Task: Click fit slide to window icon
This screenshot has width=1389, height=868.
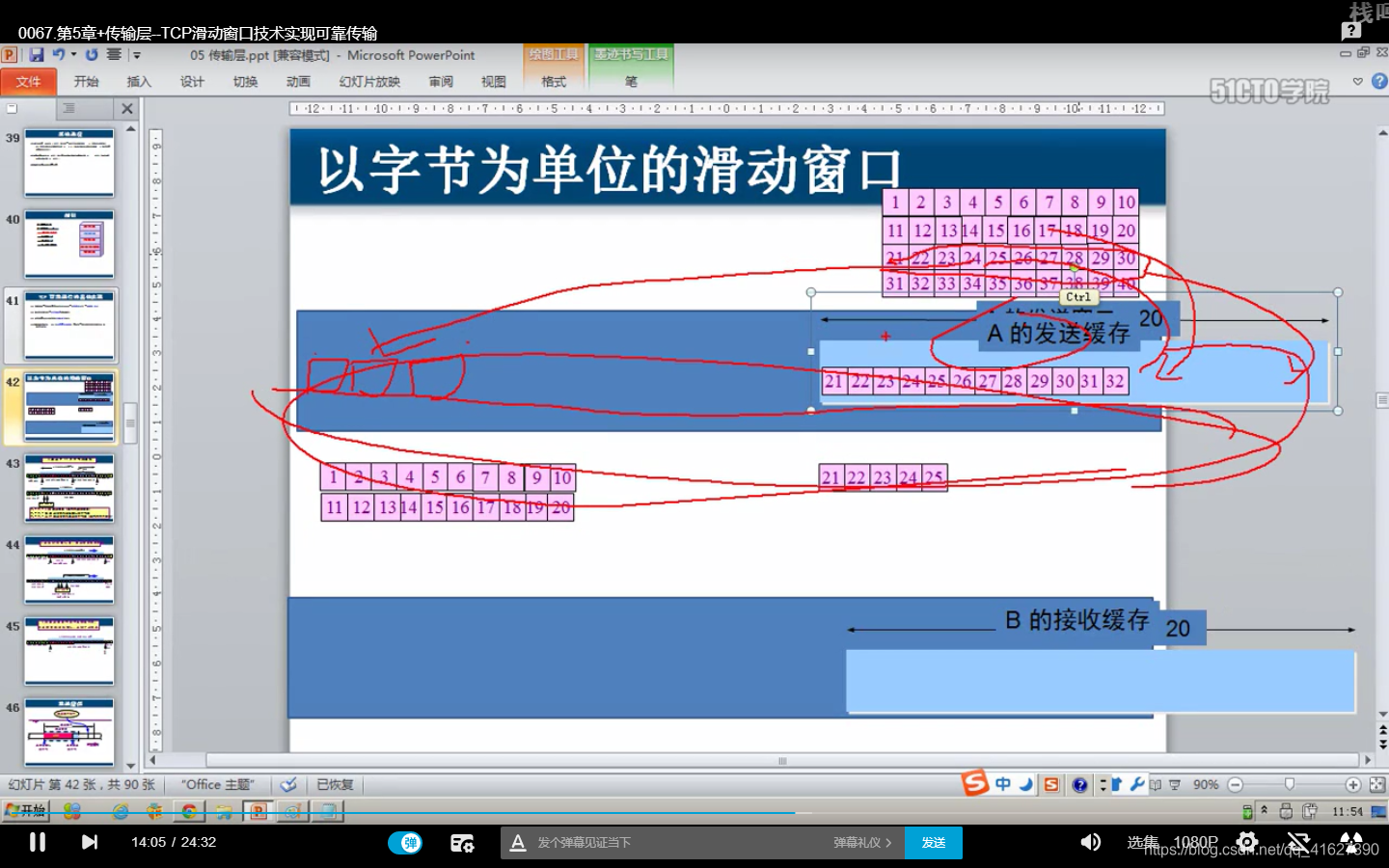Action: click(1377, 785)
